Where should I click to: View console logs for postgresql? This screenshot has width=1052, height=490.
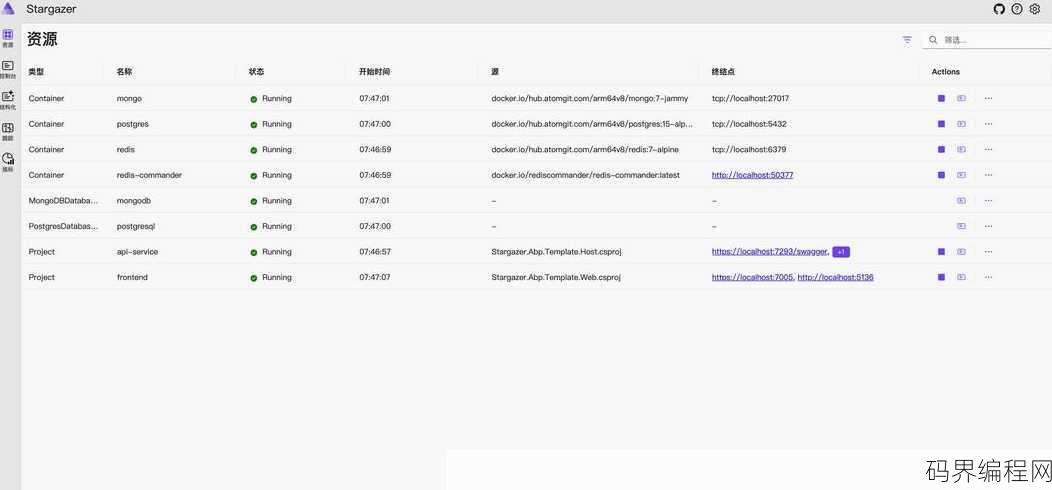(961, 226)
